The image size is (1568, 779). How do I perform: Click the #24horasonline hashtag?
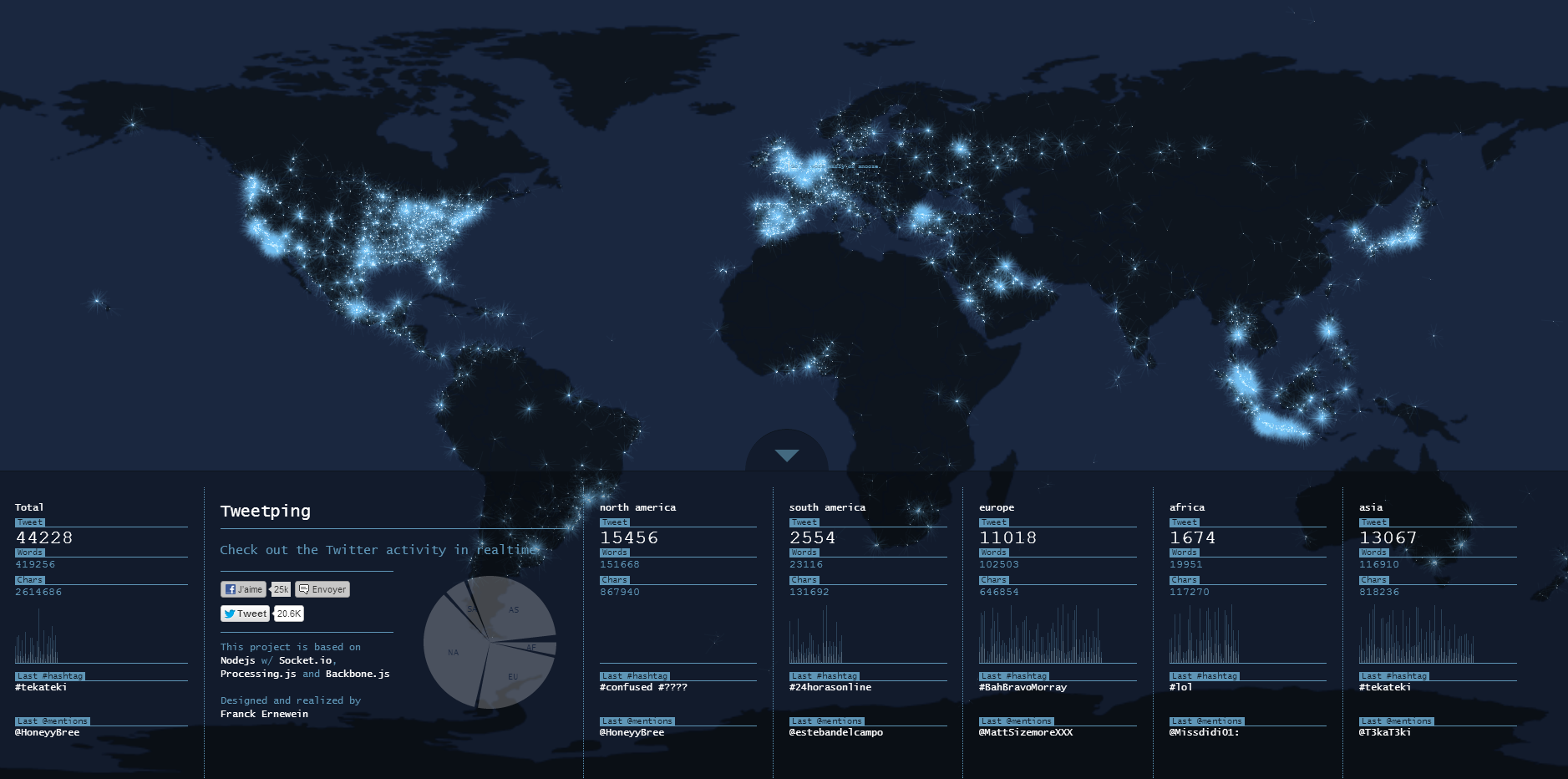[x=830, y=687]
